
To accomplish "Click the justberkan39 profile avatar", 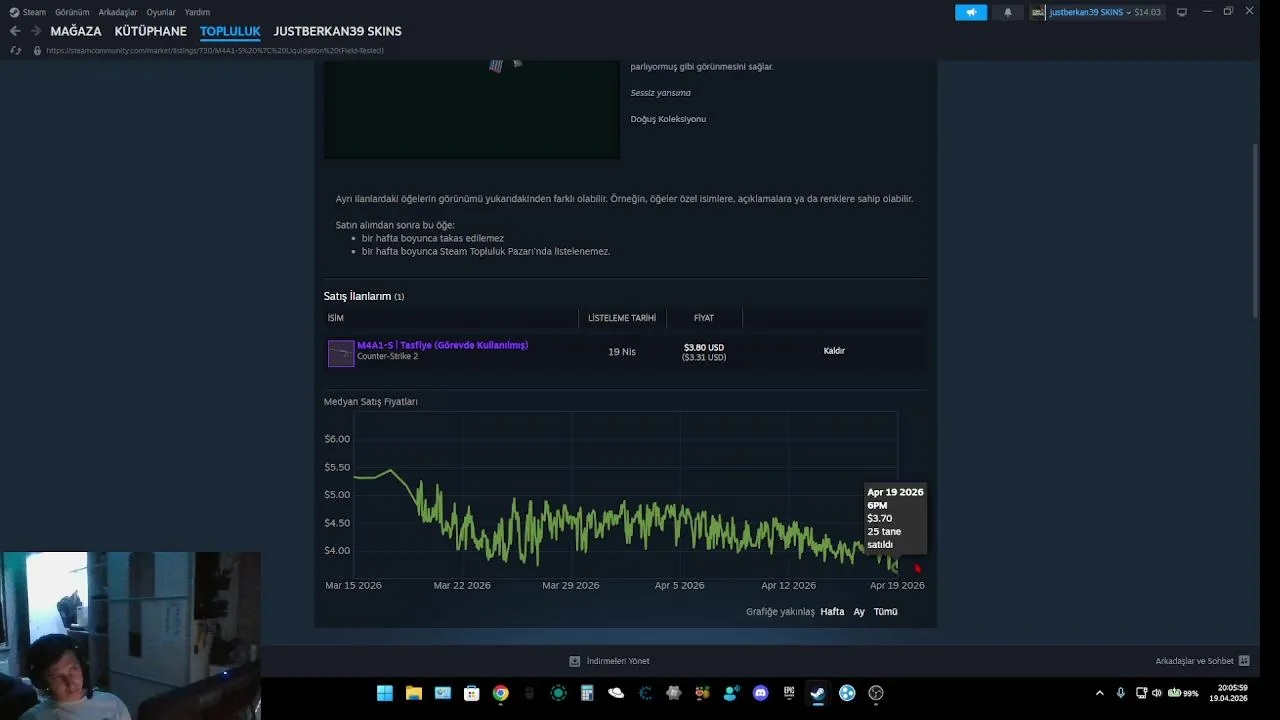I will tap(1038, 12).
